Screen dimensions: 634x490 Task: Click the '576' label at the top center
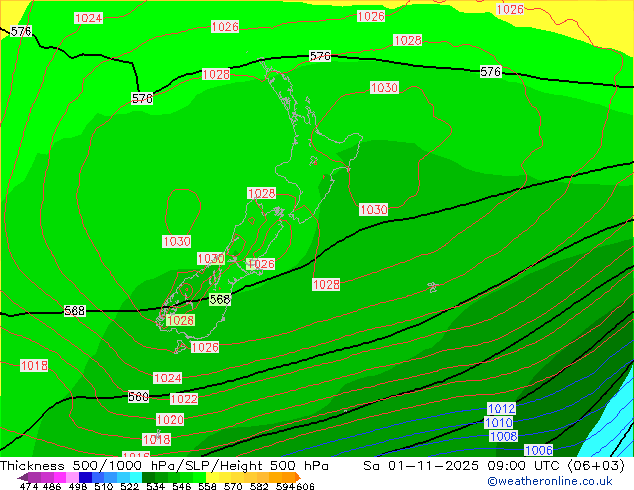pyautogui.click(x=320, y=56)
